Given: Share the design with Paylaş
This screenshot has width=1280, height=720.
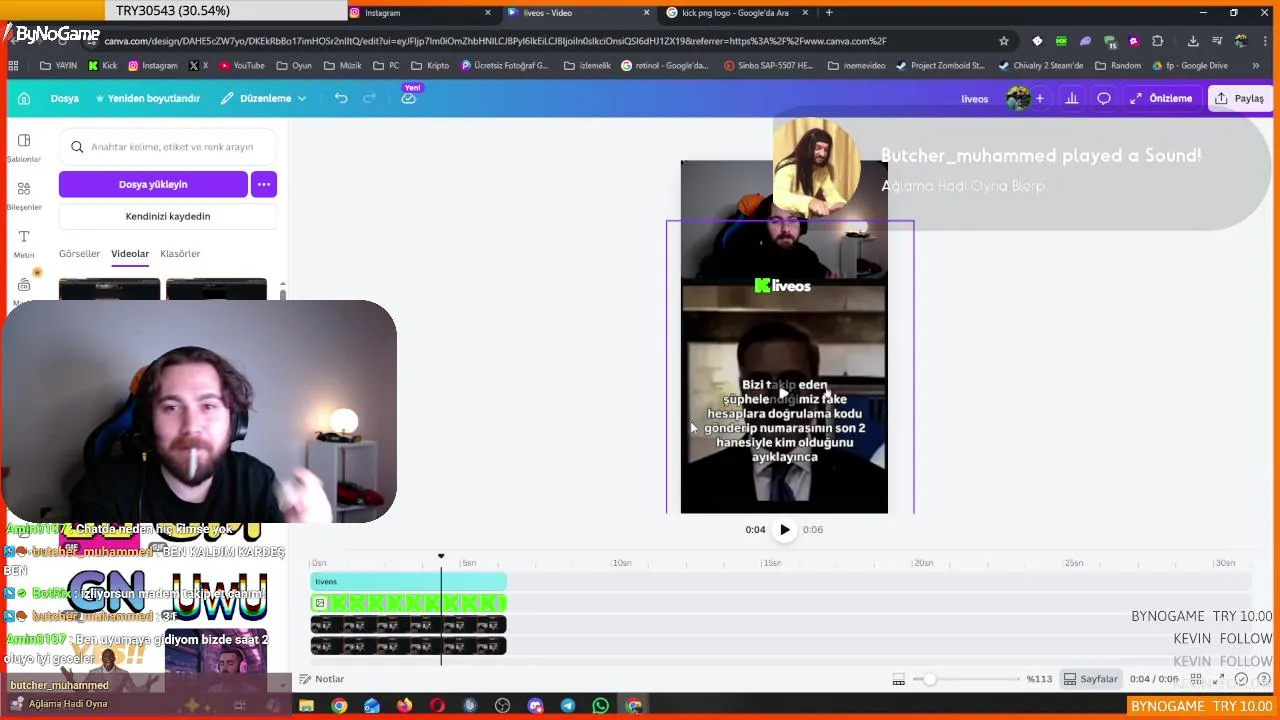Looking at the screenshot, I should tap(1239, 98).
